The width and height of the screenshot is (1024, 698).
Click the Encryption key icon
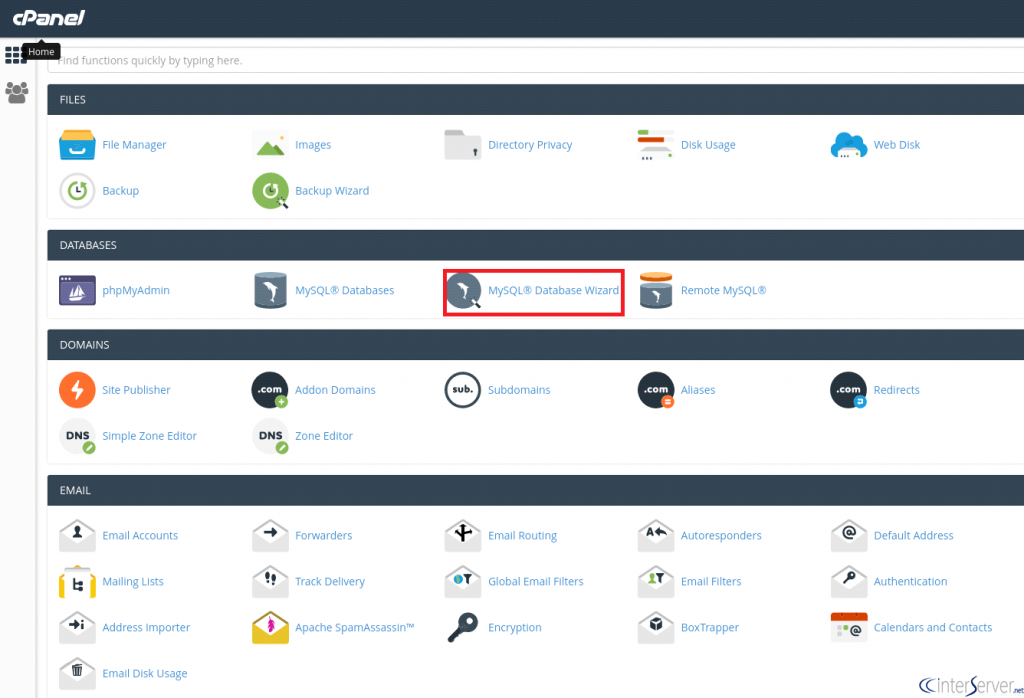tap(463, 627)
